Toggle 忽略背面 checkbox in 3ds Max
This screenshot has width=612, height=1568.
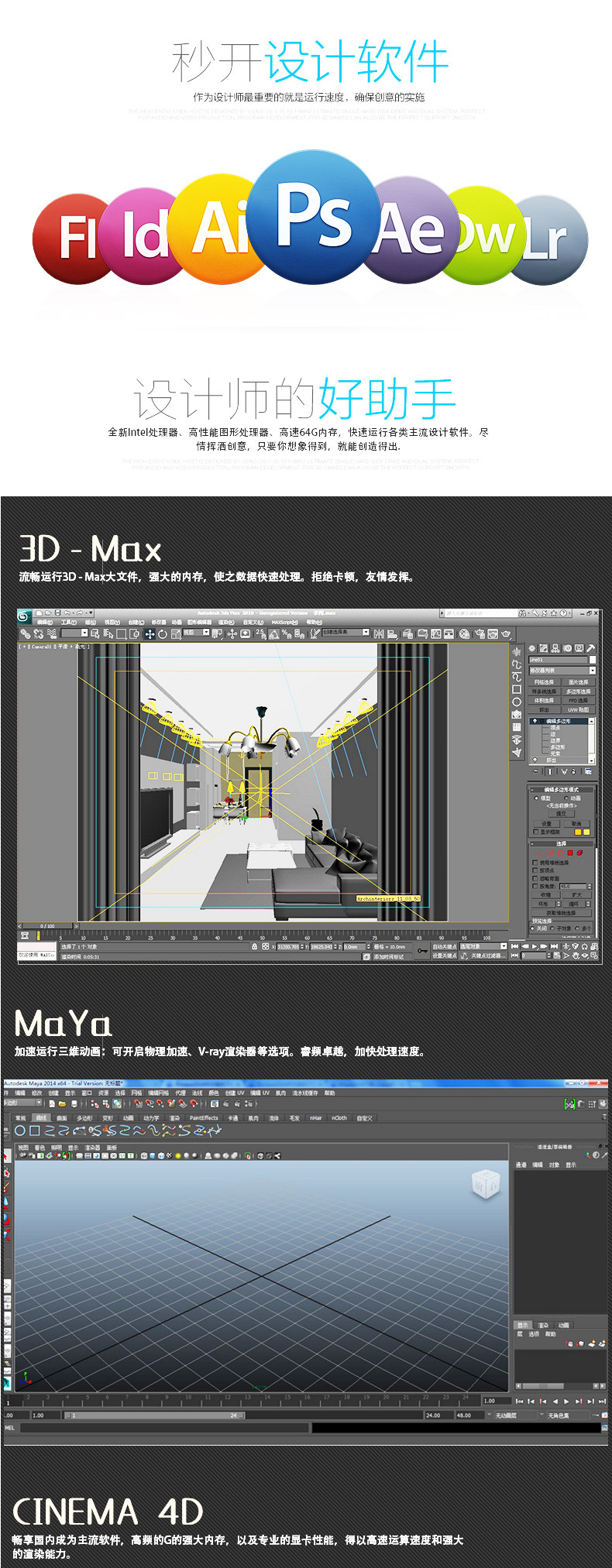[x=535, y=879]
